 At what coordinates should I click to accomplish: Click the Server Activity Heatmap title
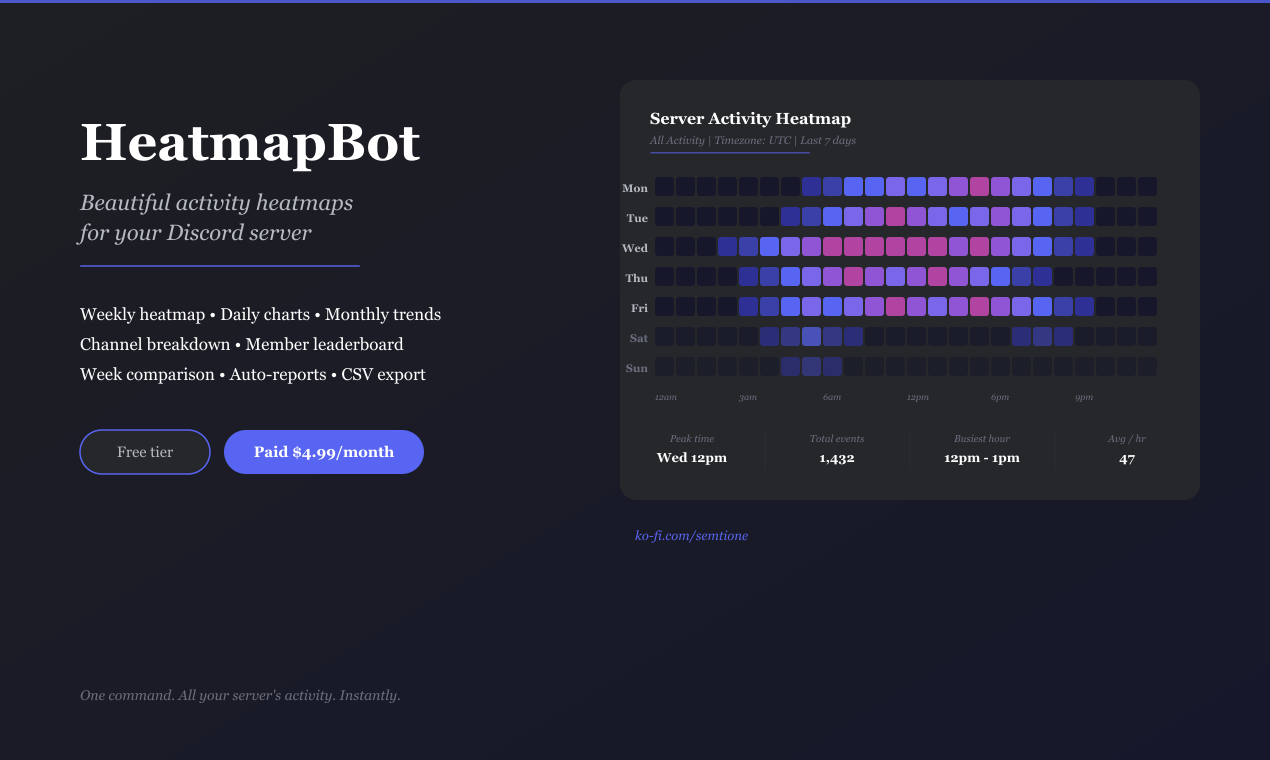point(749,118)
